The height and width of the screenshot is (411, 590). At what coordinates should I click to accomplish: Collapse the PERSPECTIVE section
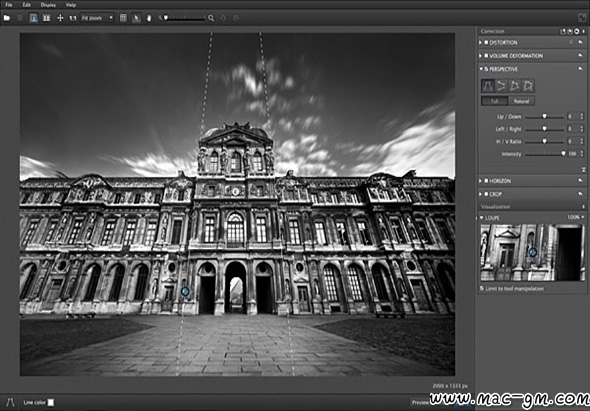(x=481, y=69)
